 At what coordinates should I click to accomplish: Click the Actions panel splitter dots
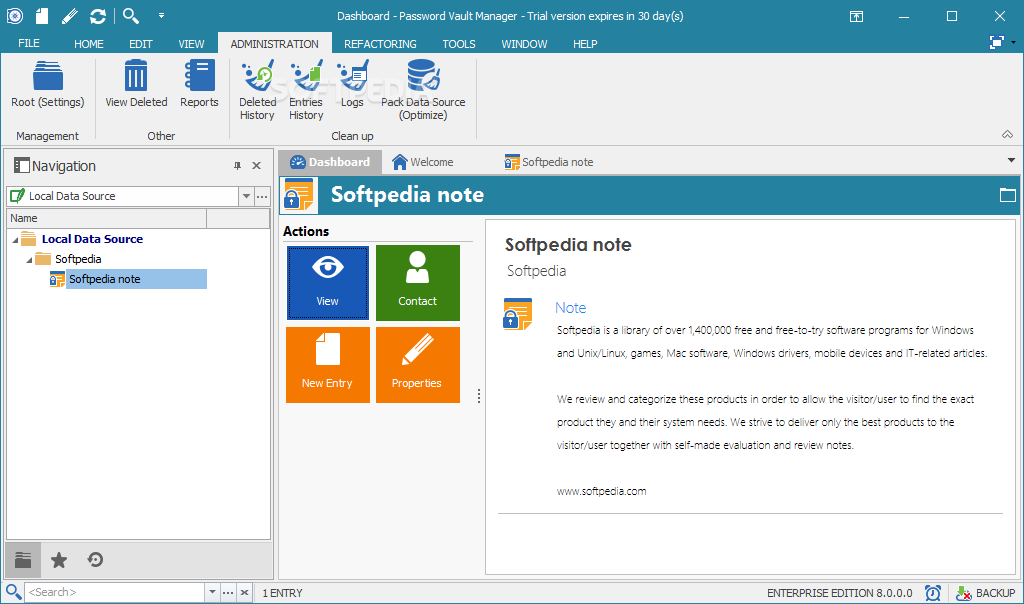[479, 396]
